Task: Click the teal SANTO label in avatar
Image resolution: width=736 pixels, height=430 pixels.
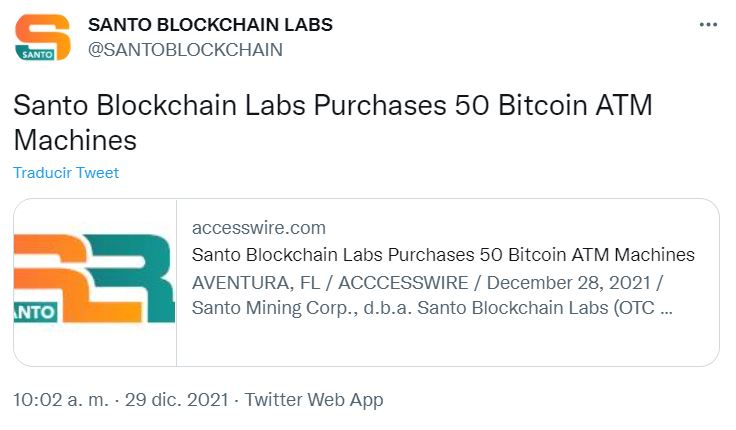Action: click(x=37, y=54)
